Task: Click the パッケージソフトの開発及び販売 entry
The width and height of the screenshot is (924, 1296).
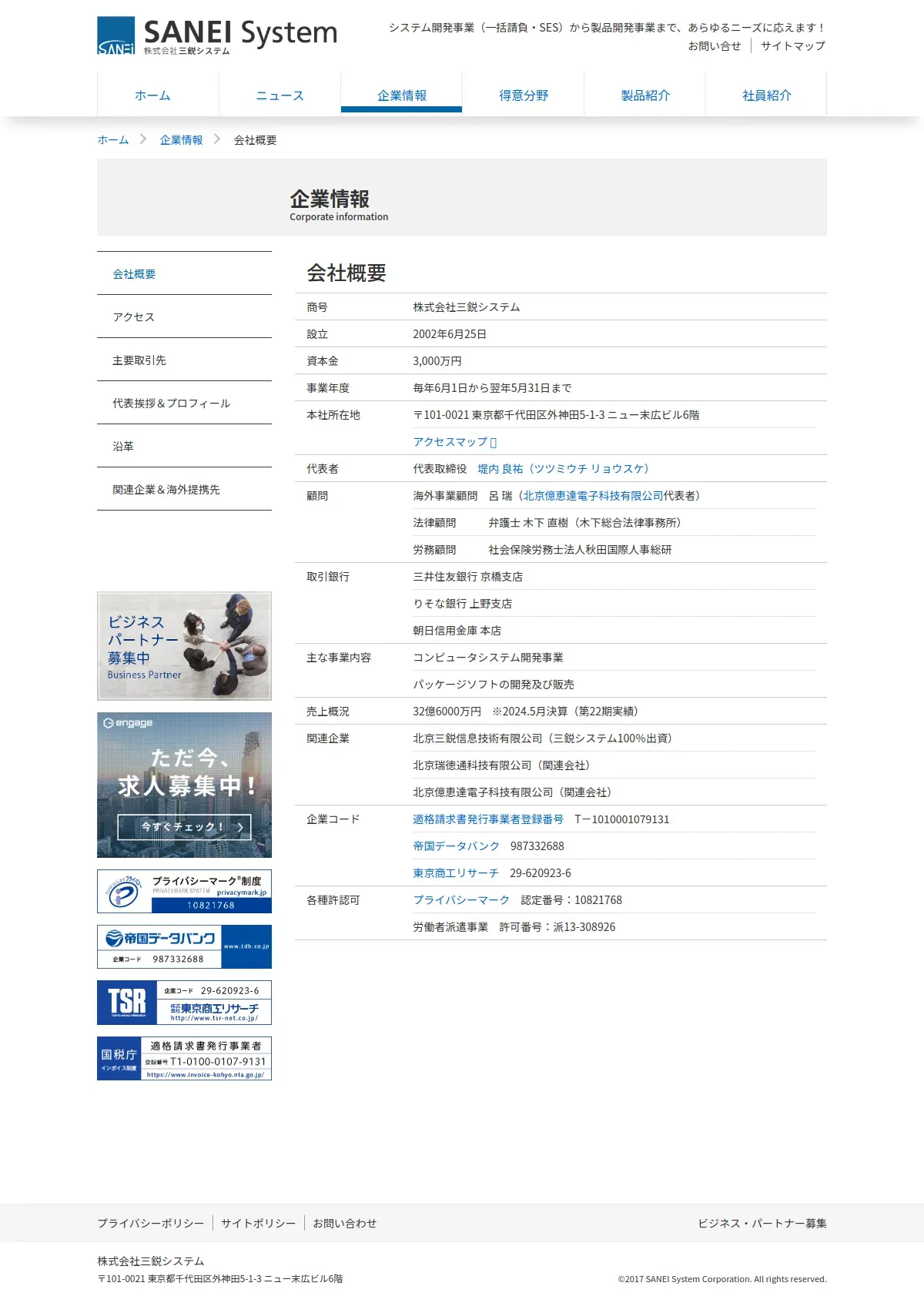Action: pos(494,685)
